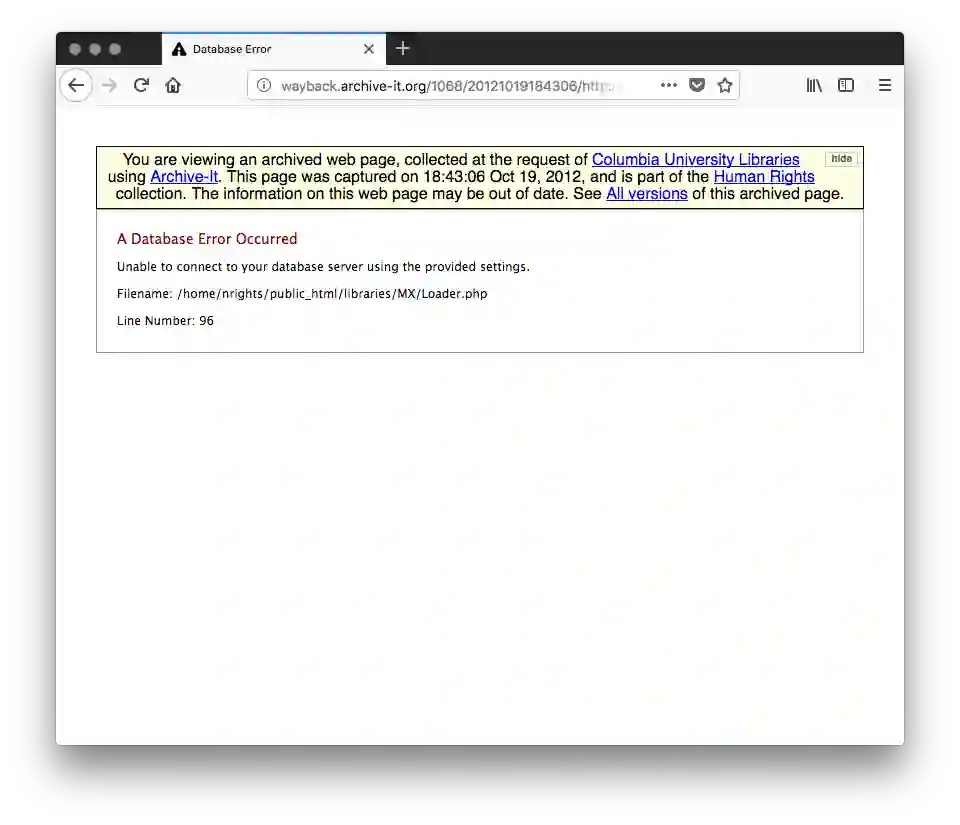Open page actions three-dot menu
960x825 pixels.
(669, 85)
